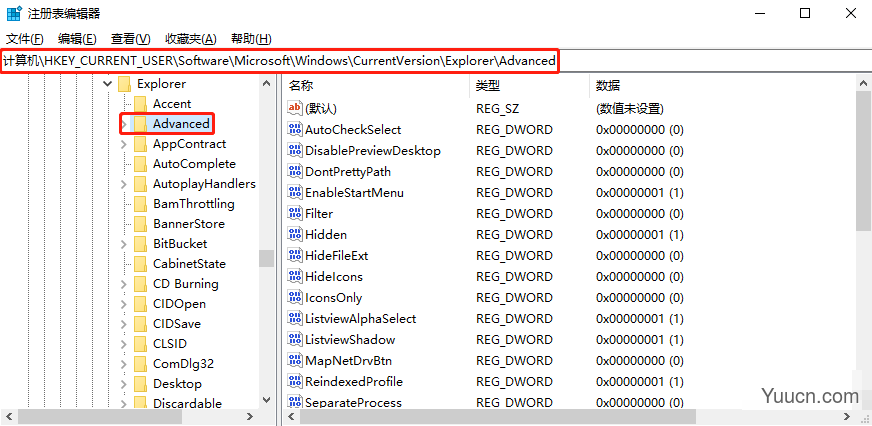Select the Discardable key in tree

(x=187, y=404)
